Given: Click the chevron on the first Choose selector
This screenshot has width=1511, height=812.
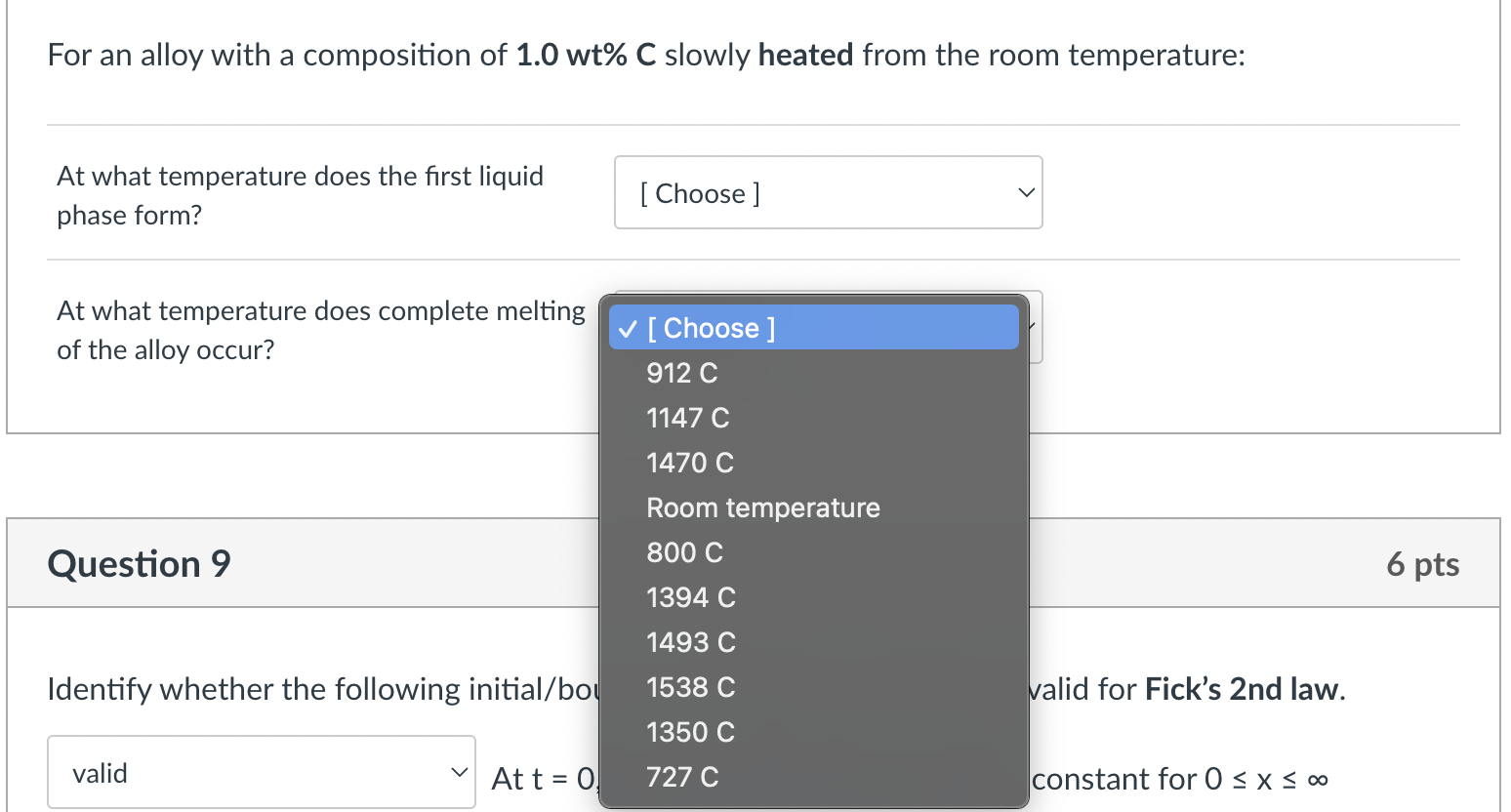Looking at the screenshot, I should (1025, 192).
